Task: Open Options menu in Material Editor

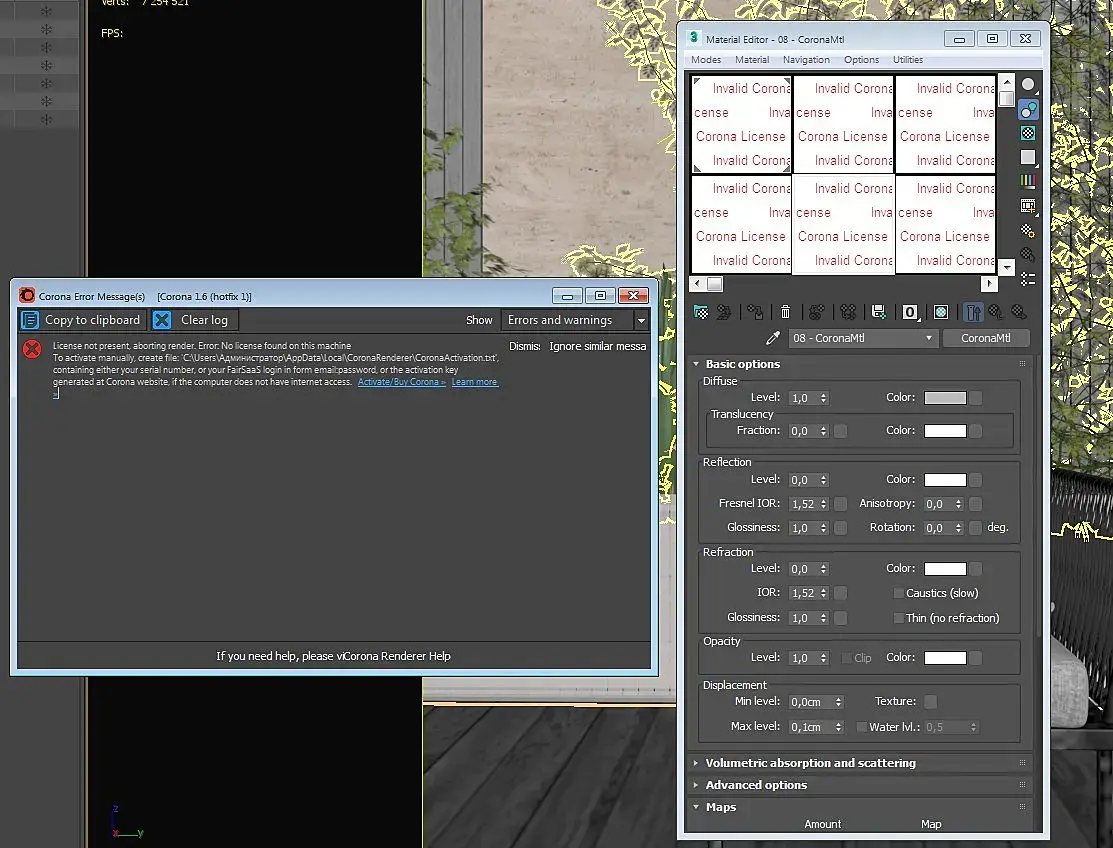Action: click(861, 60)
